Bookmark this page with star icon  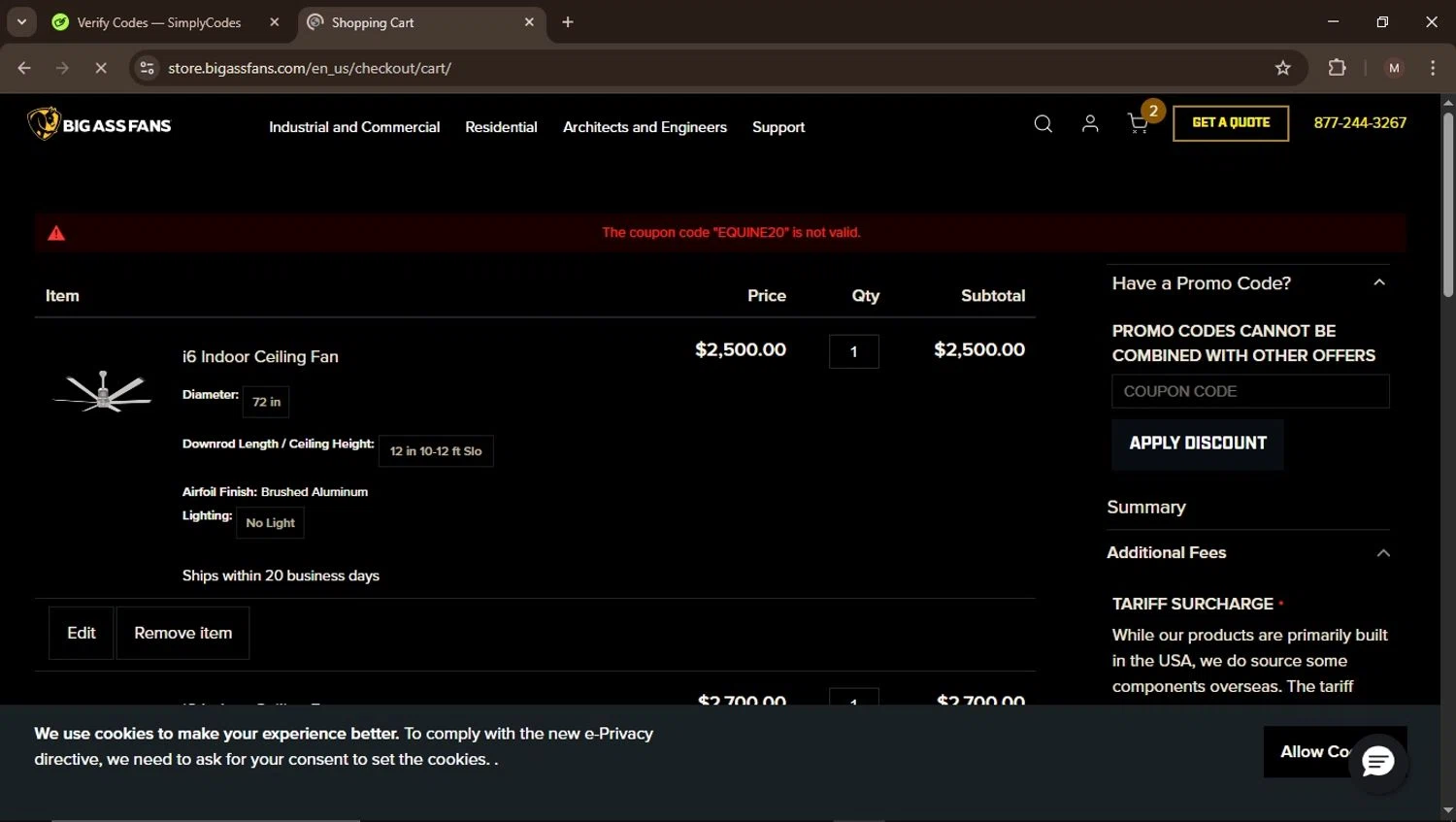(x=1283, y=68)
